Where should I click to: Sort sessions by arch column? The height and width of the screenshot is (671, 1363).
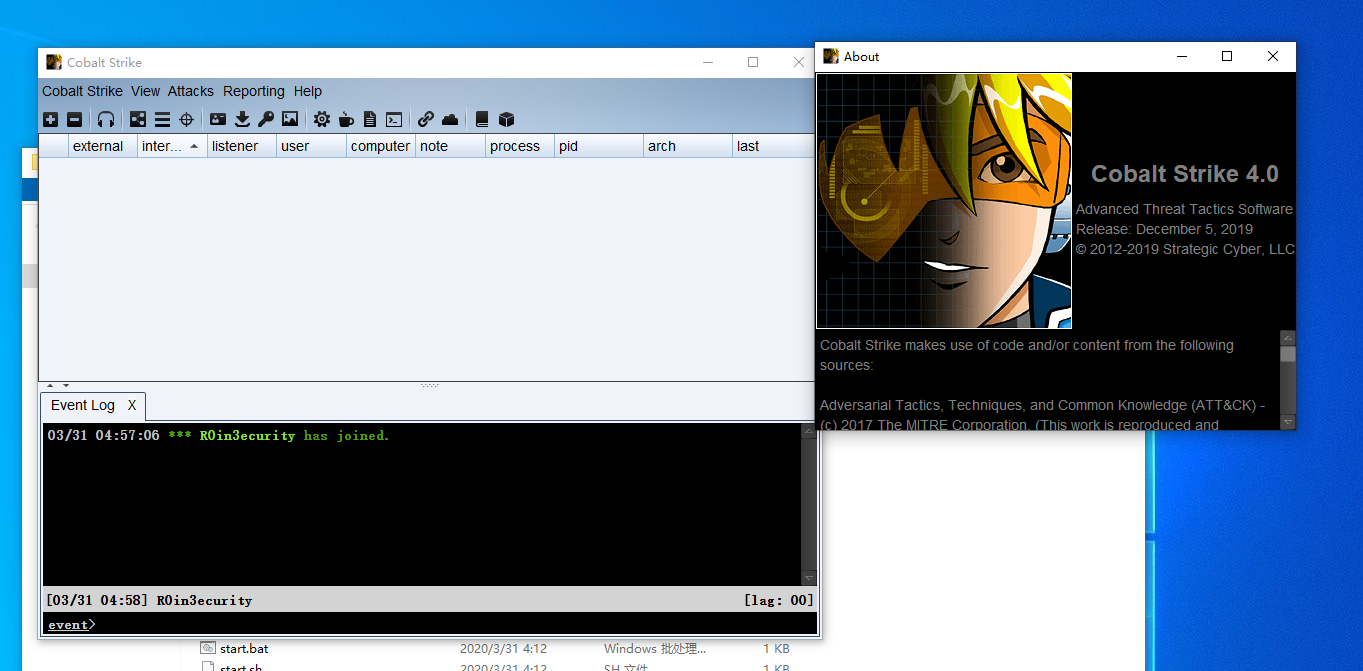click(688, 146)
